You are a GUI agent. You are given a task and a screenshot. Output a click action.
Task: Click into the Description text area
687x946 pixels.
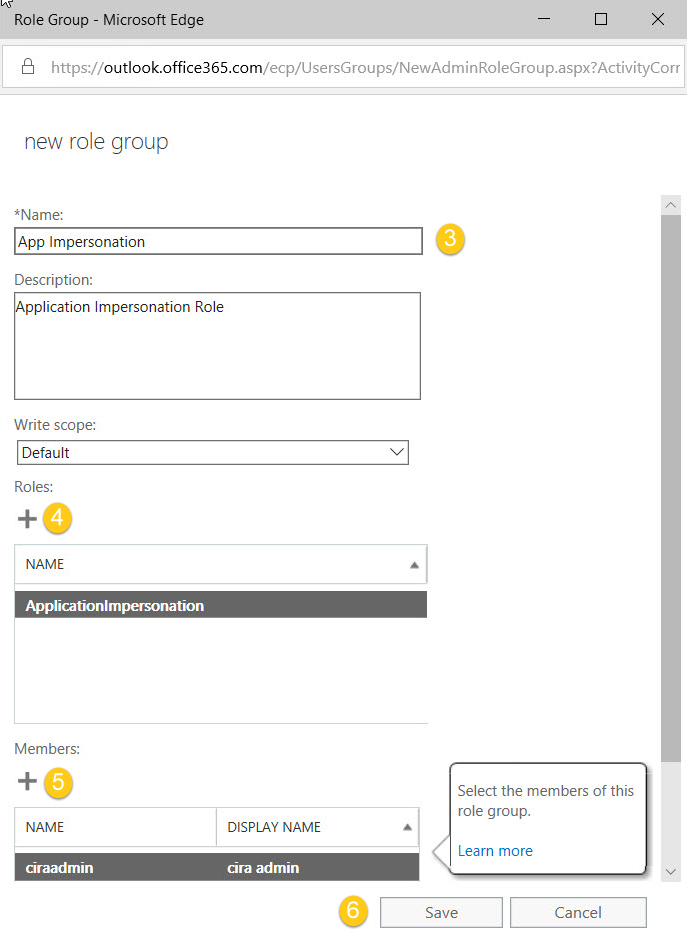click(217, 346)
